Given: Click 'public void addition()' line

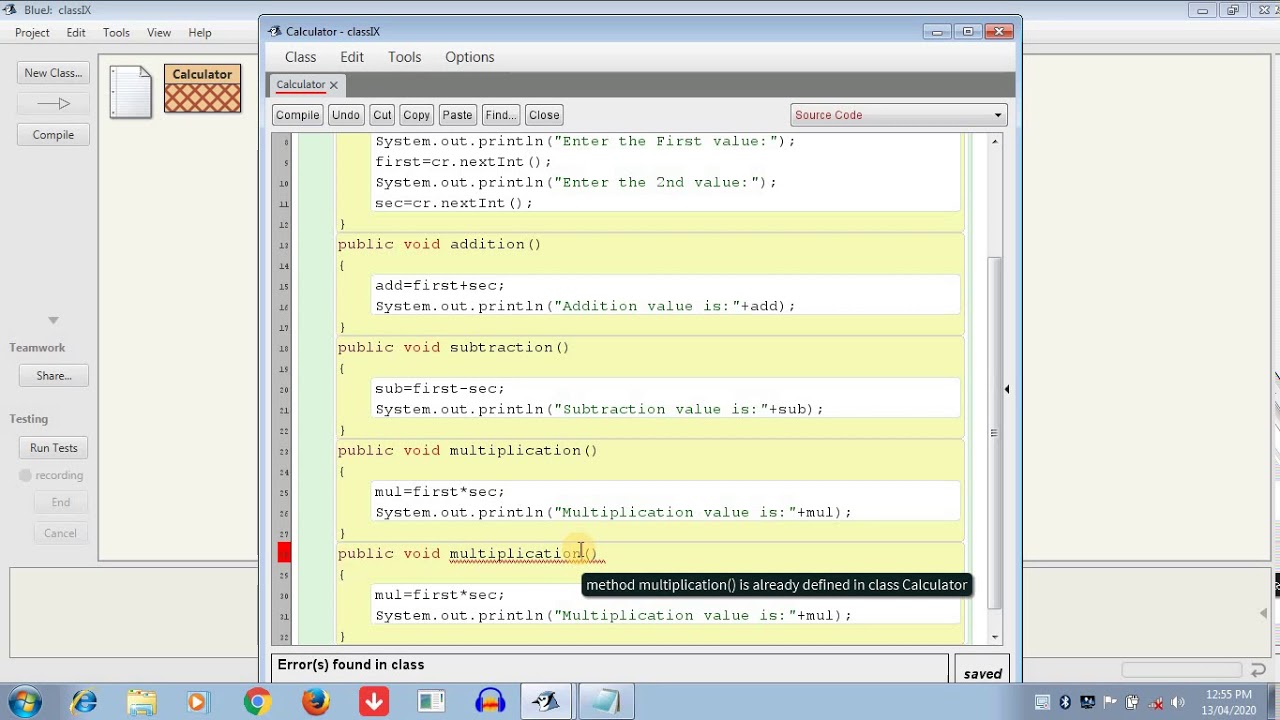Looking at the screenshot, I should (439, 244).
